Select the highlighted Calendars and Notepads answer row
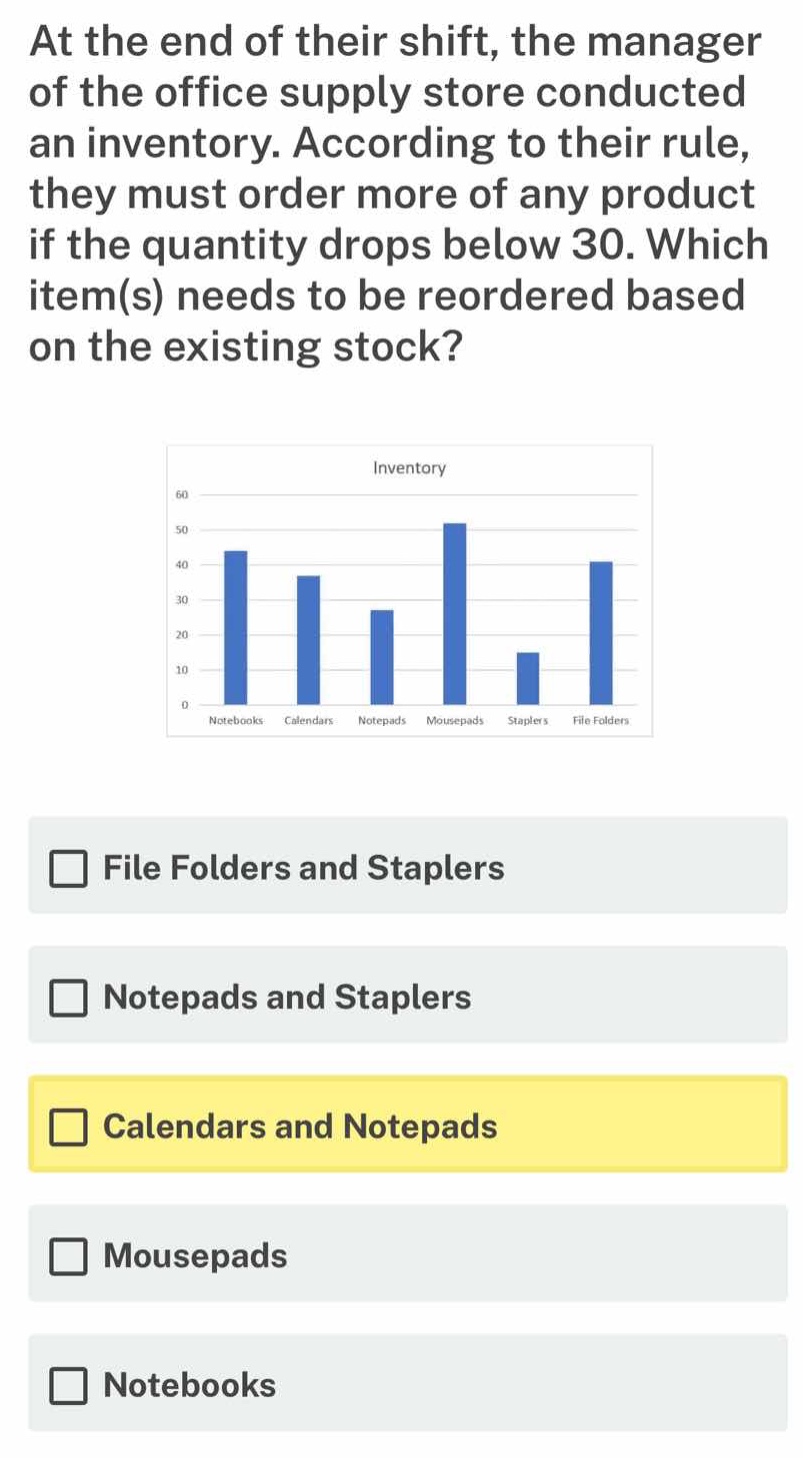Image resolution: width=803 pixels, height=1458 pixels. coord(408,1124)
